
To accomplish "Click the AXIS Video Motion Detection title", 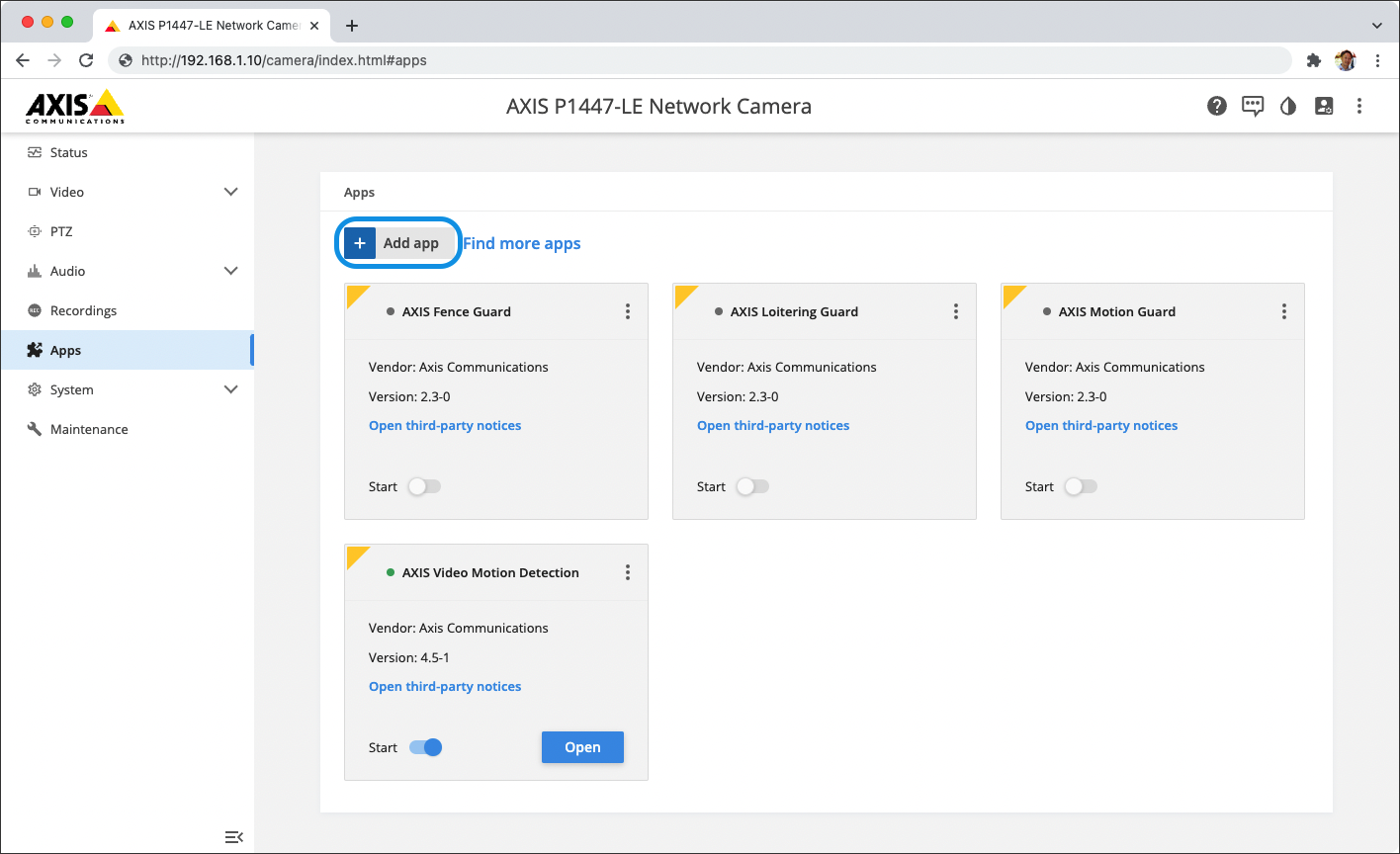I will click(x=490, y=572).
